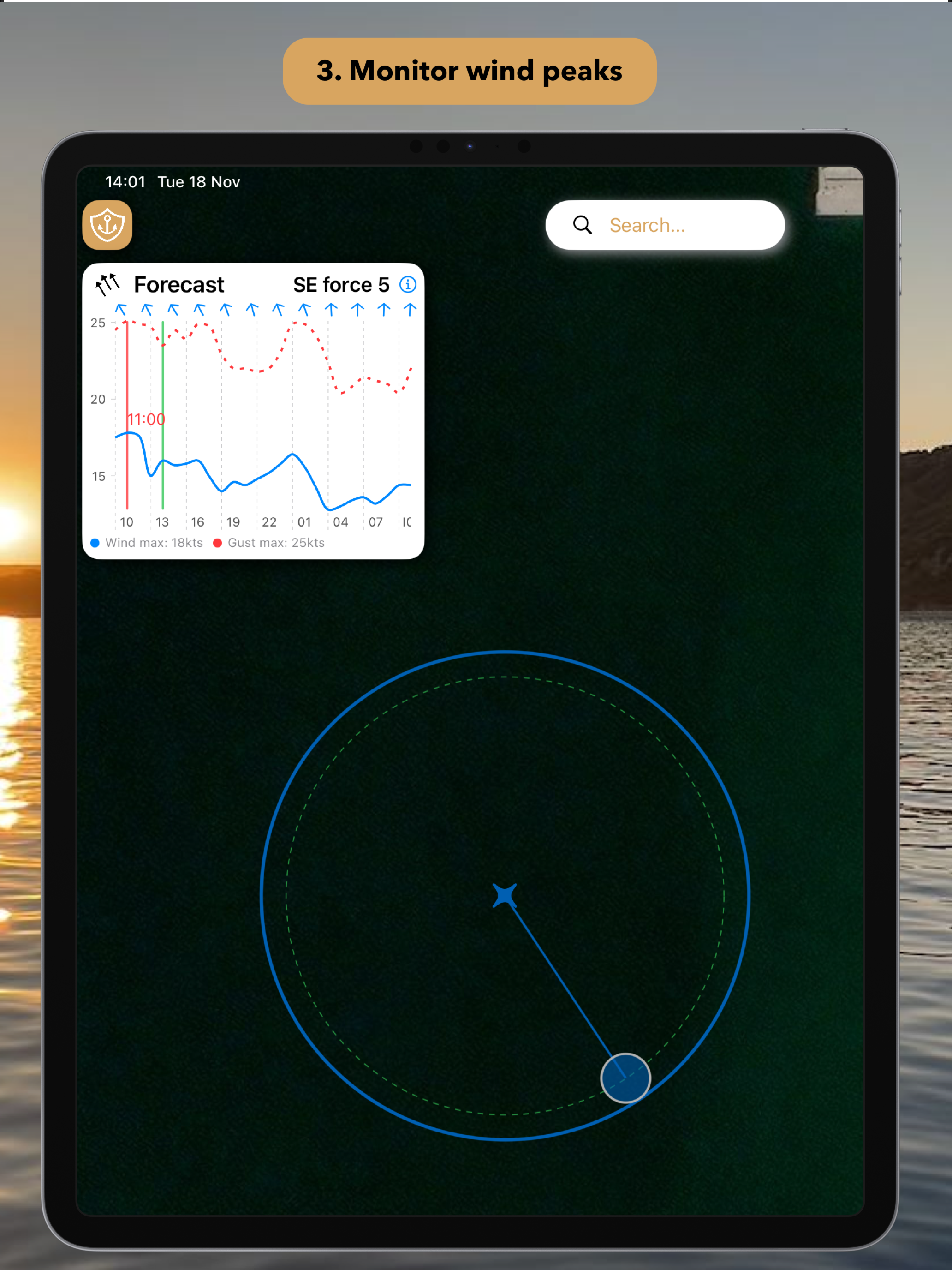Image resolution: width=952 pixels, height=1270 pixels.
Task: Tap the Gust max: 25kts legend
Action: pos(276,543)
